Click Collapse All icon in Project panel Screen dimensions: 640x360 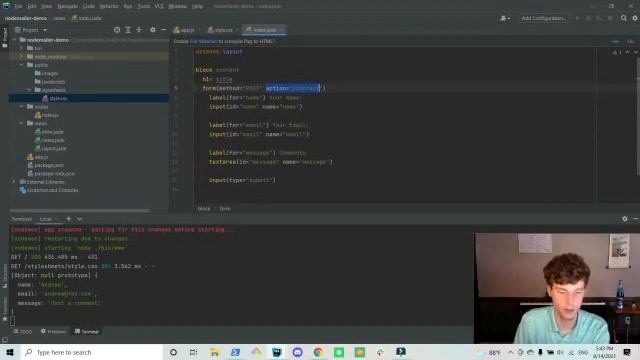coord(139,30)
